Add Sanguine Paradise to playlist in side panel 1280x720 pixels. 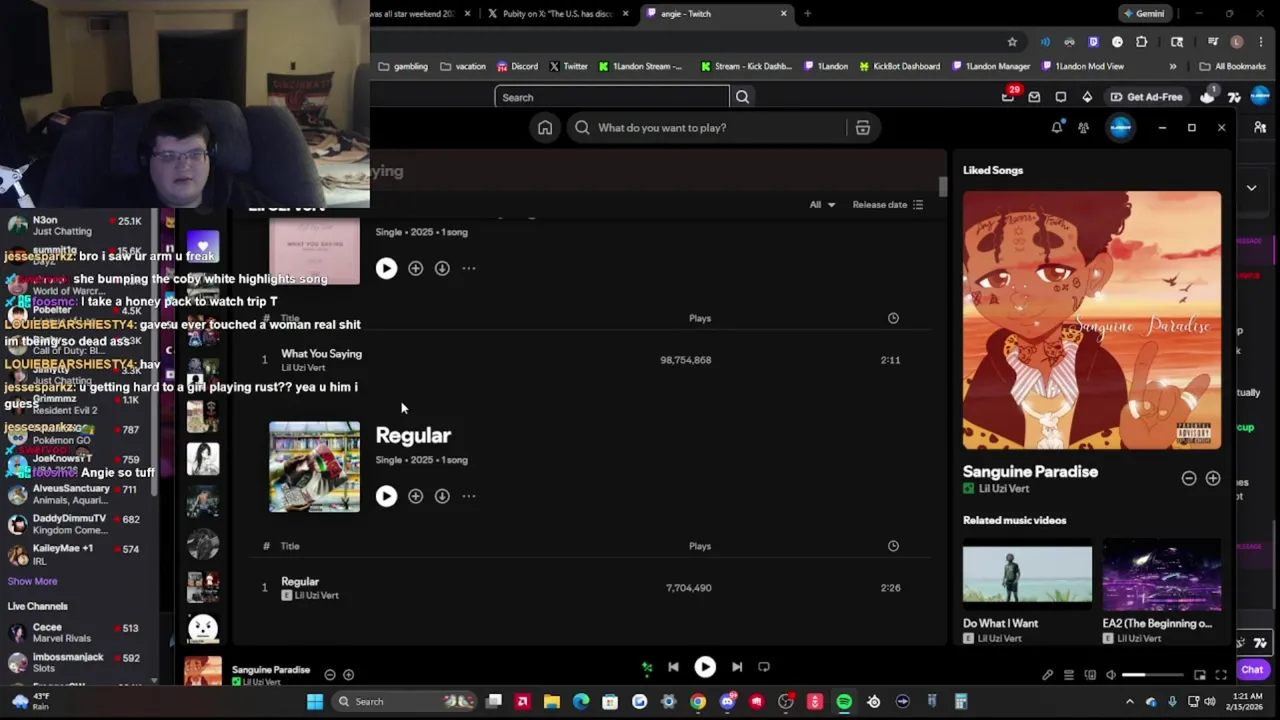1213,478
